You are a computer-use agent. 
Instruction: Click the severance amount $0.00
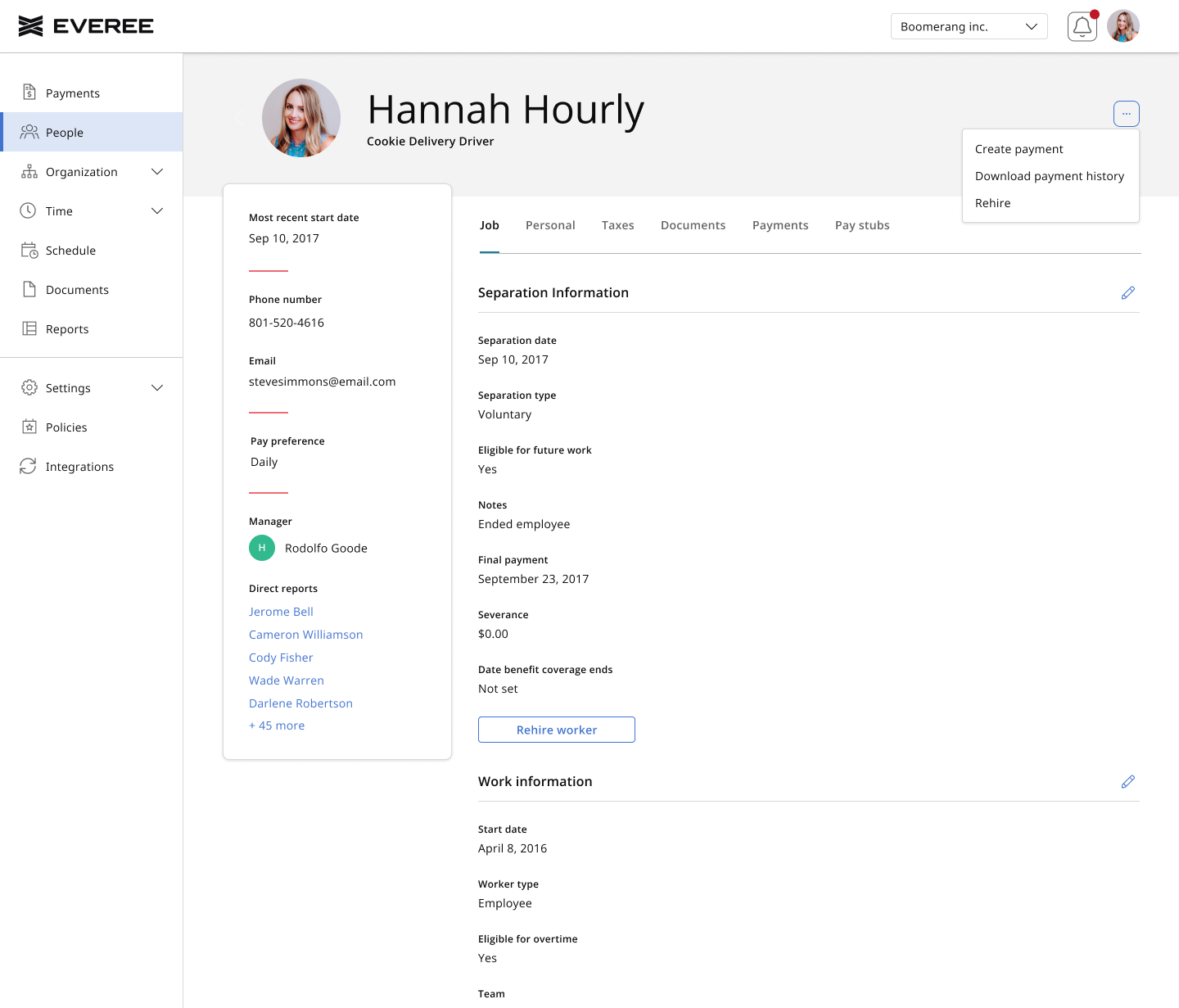coord(494,634)
